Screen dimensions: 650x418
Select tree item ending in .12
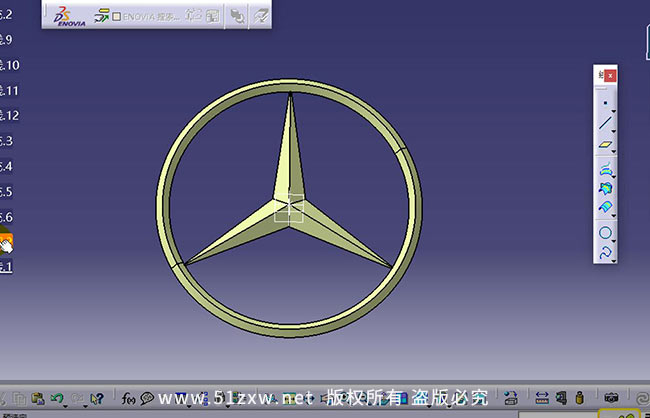[9, 115]
